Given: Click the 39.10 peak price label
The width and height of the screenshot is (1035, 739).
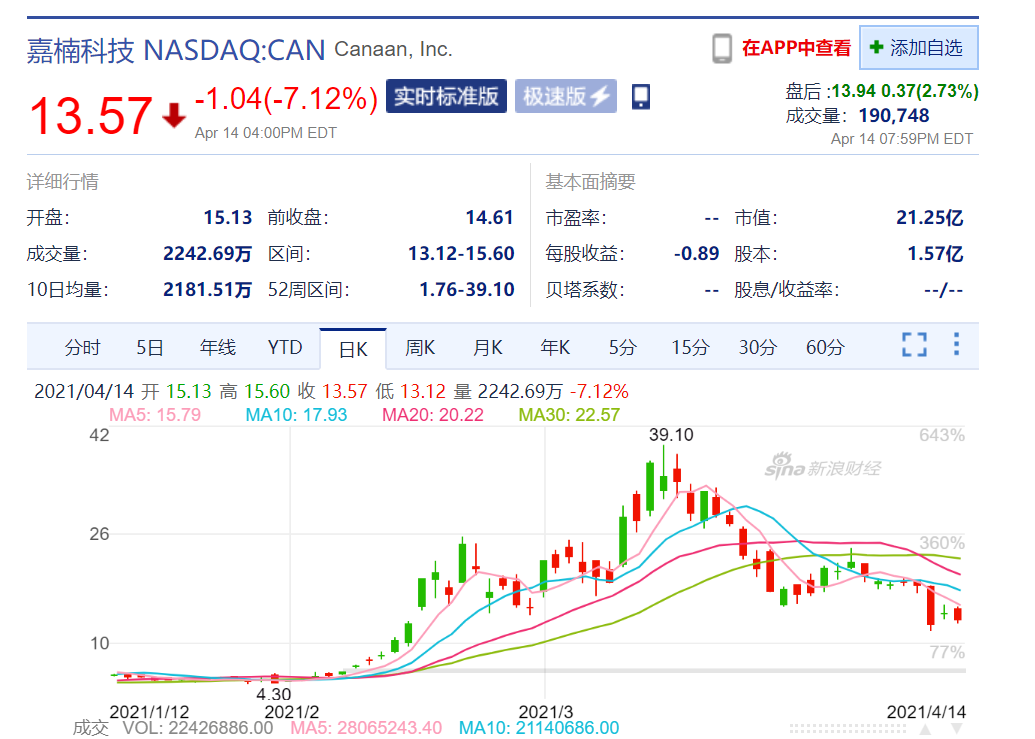Looking at the screenshot, I should pos(671,435).
